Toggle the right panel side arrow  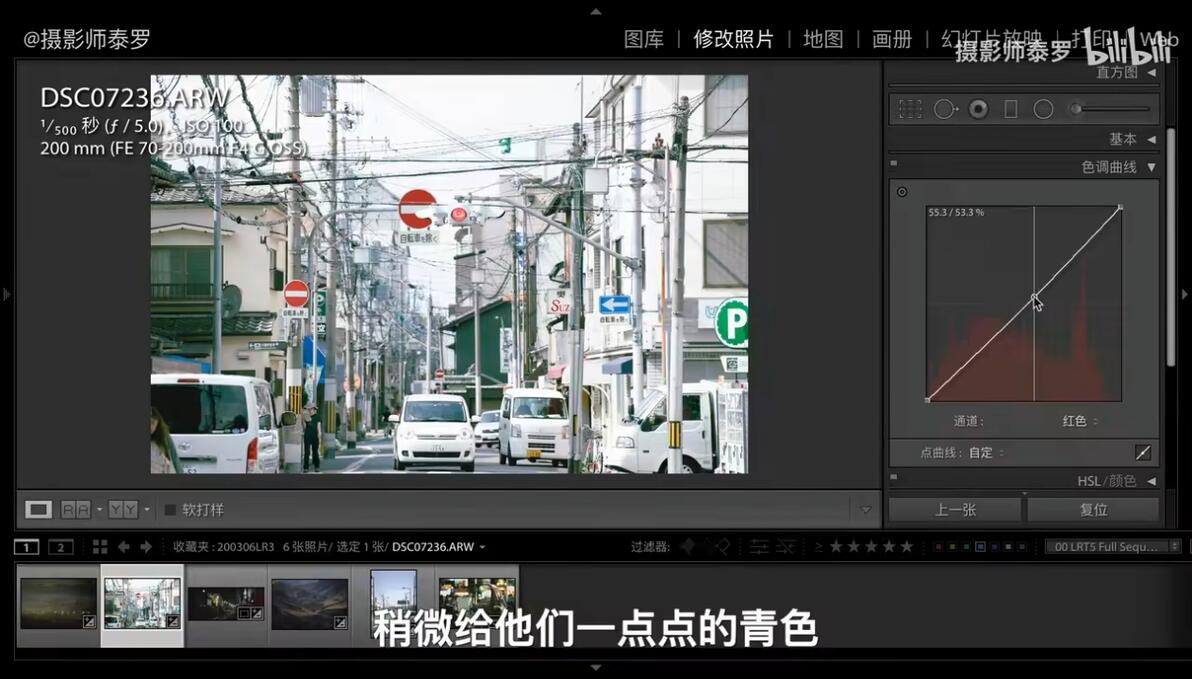pos(1185,293)
